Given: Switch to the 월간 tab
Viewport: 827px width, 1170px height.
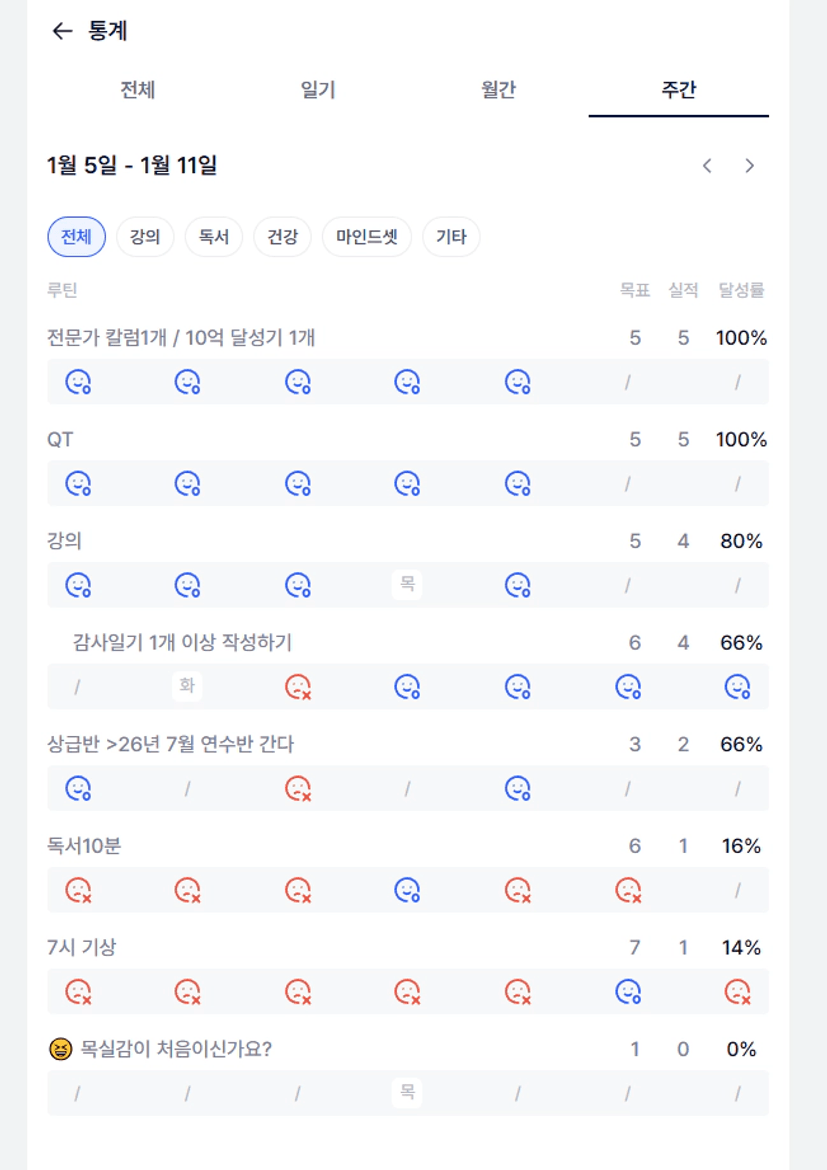Looking at the screenshot, I should click(x=498, y=90).
